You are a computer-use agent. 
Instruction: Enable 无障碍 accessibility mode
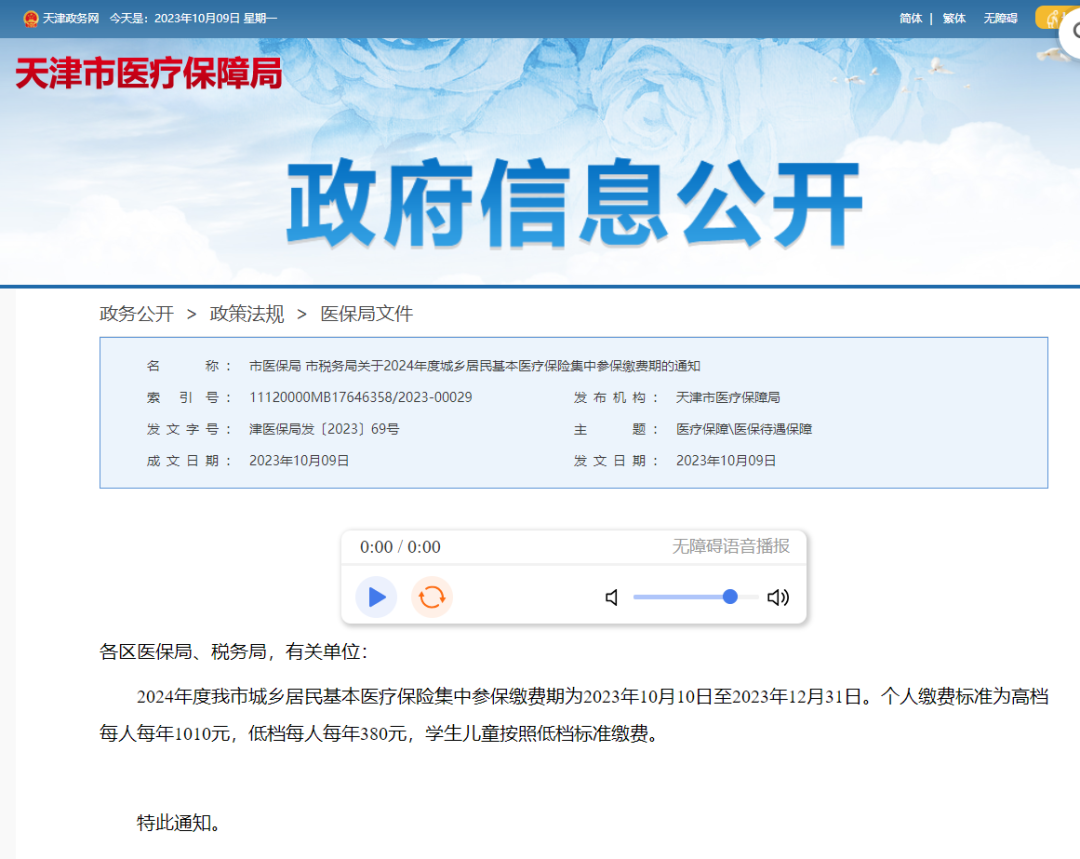click(1000, 18)
